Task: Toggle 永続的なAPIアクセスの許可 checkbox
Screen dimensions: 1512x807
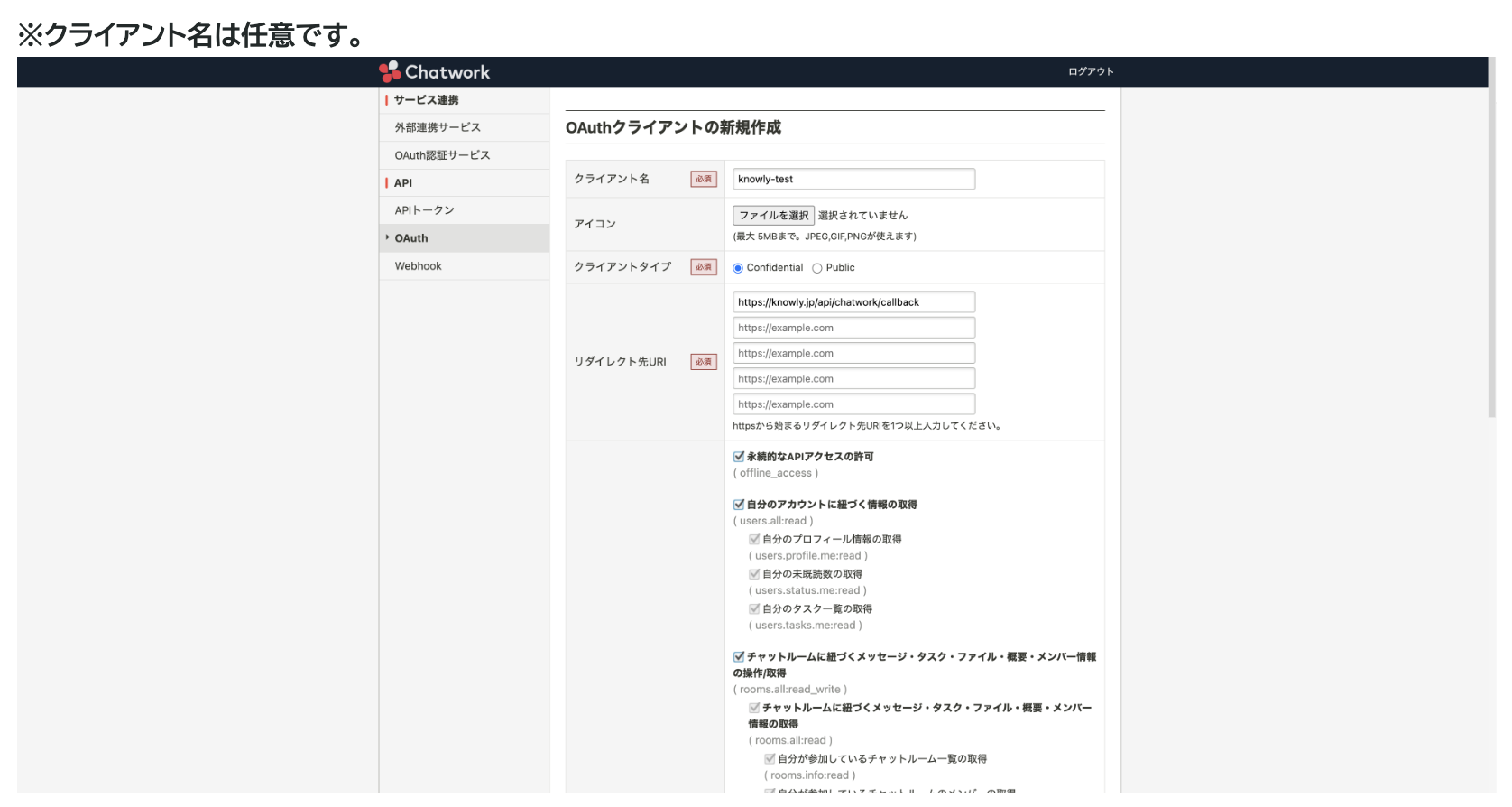Action: (x=739, y=457)
